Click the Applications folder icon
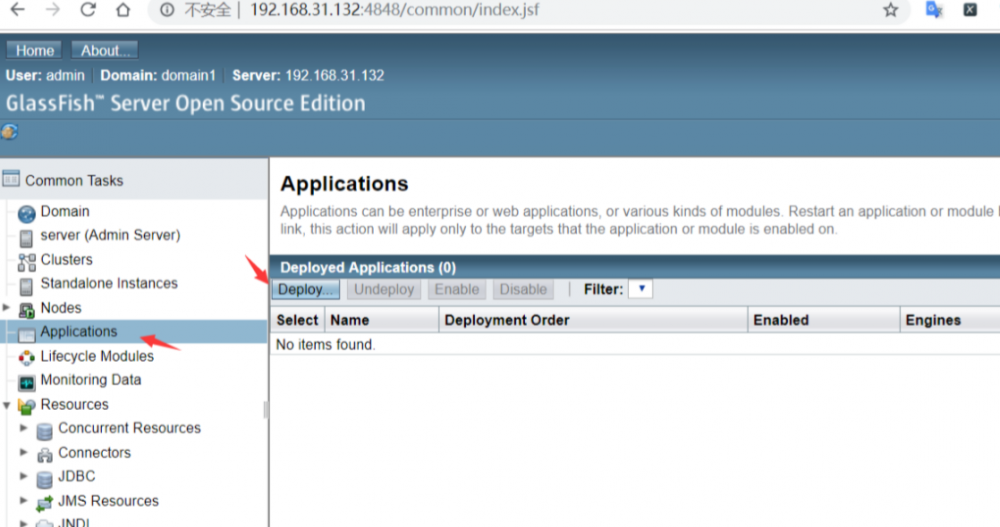The height and width of the screenshot is (527, 1000). tap(27, 334)
